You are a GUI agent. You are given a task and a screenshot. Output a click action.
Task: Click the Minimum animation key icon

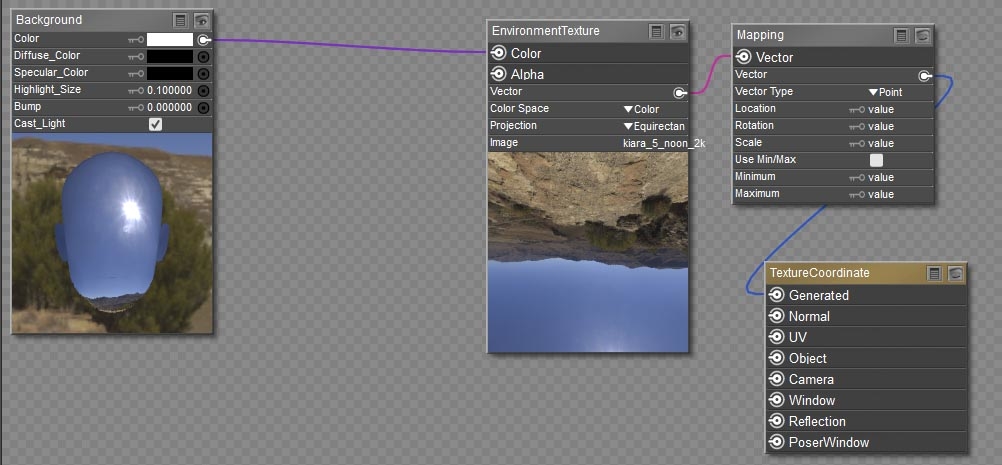pos(857,178)
